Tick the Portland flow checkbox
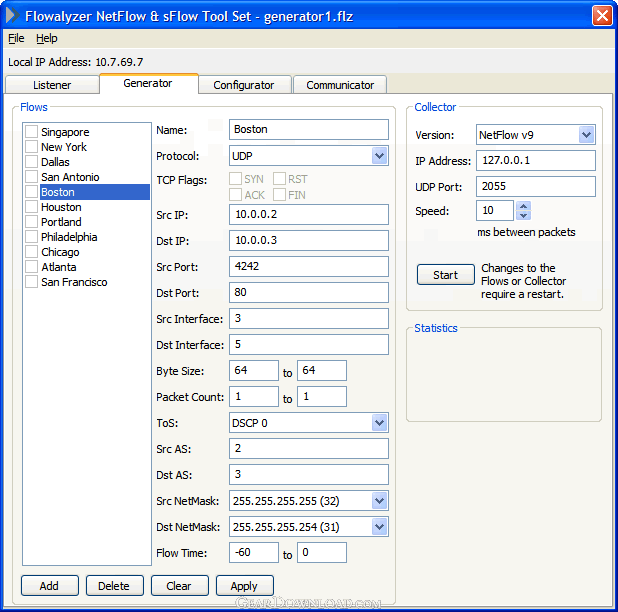The width and height of the screenshot is (618, 612). [32, 221]
